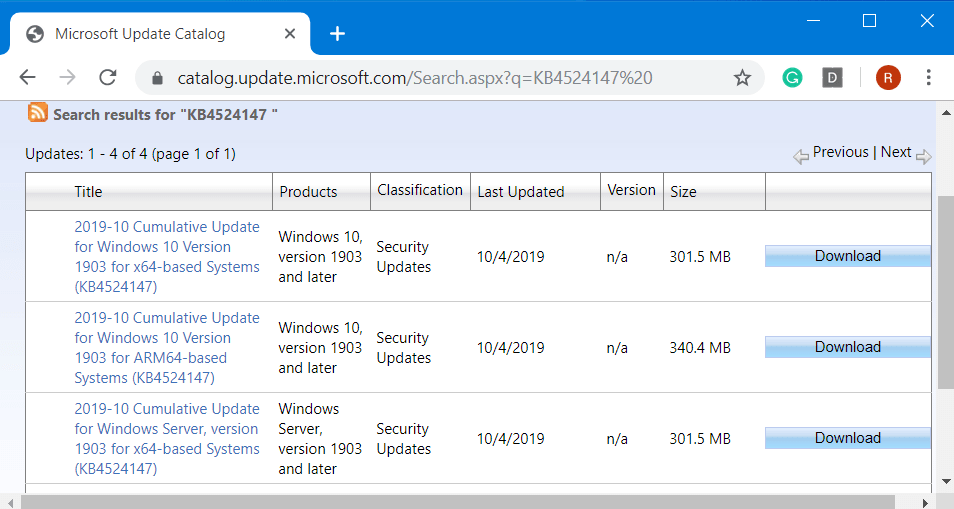
Task: Close the Microsoft Update Catalog tab
Action: pos(290,33)
